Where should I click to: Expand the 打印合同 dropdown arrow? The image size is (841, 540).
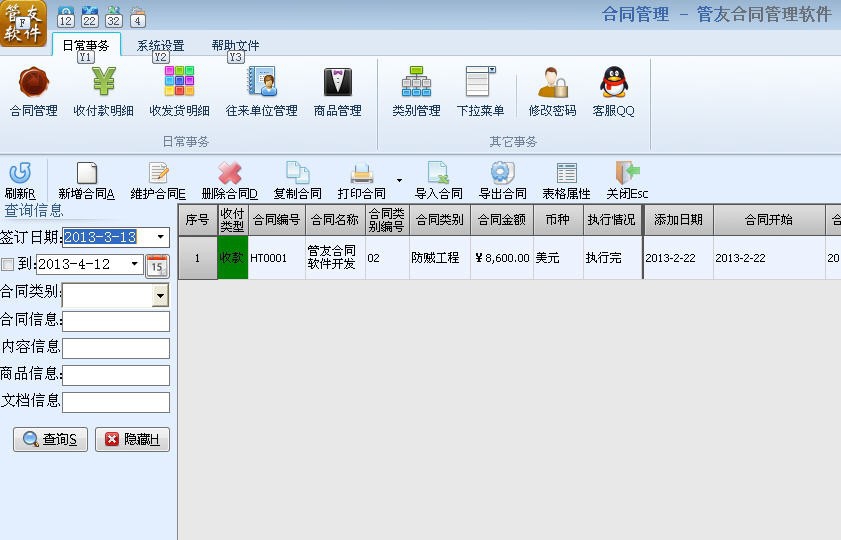coord(399,180)
